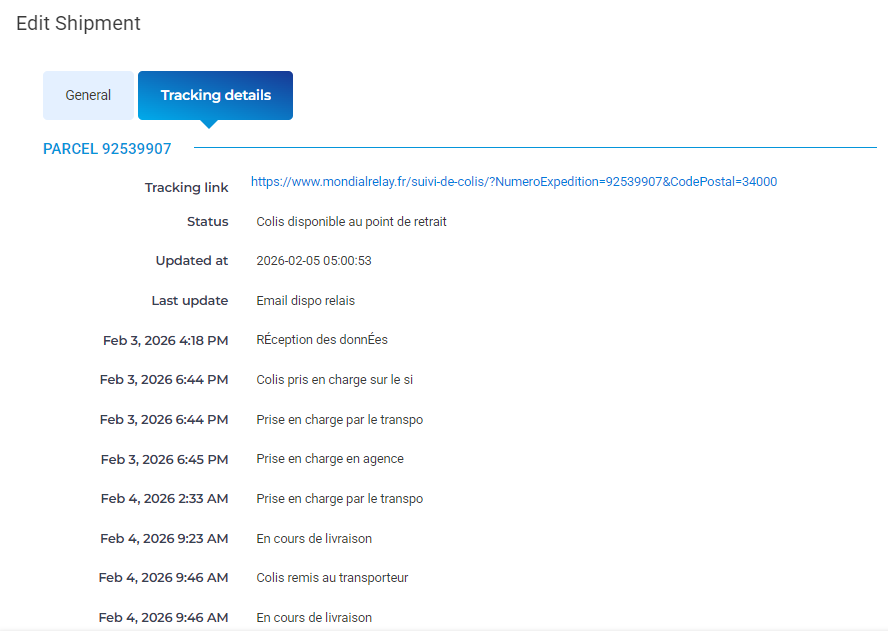Click the 'Prise en charge en agence' event
Viewport: 888px width, 631px height.
pyautogui.click(x=329, y=459)
